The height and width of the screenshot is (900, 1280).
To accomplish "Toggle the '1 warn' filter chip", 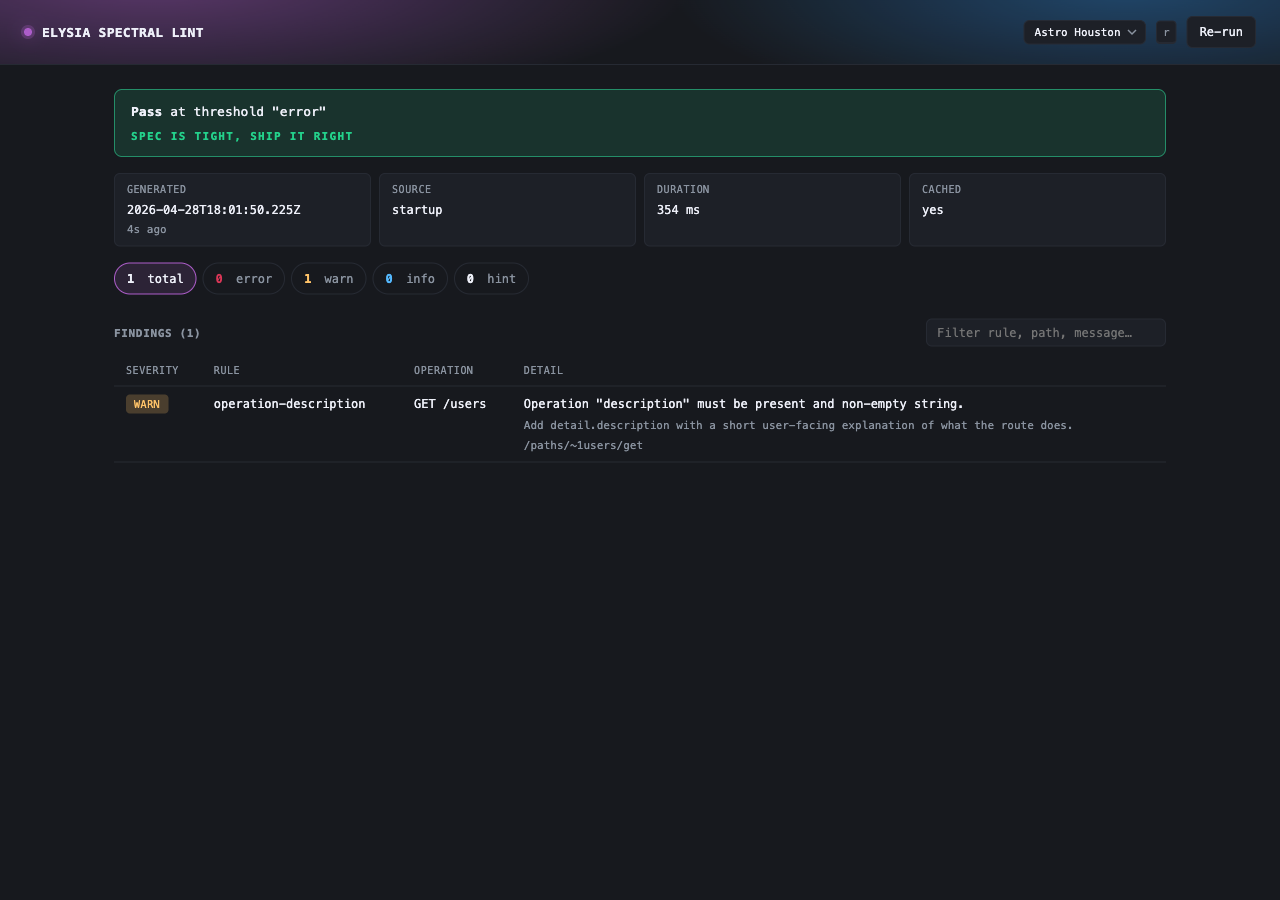I will coord(329,279).
